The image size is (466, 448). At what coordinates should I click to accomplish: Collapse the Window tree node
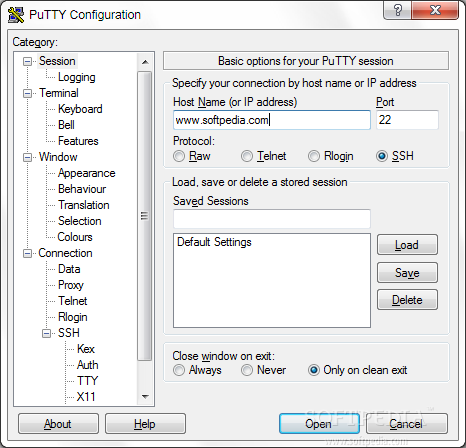point(27,157)
